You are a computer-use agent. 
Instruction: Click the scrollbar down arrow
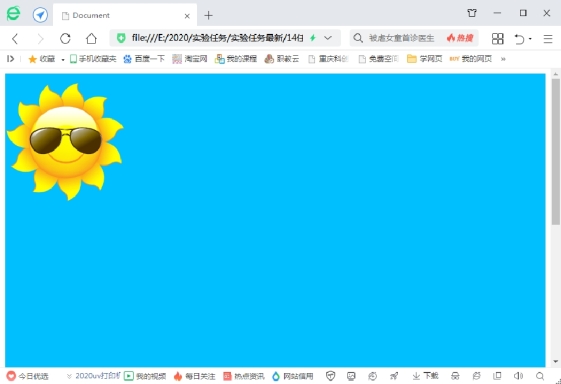(x=555, y=361)
